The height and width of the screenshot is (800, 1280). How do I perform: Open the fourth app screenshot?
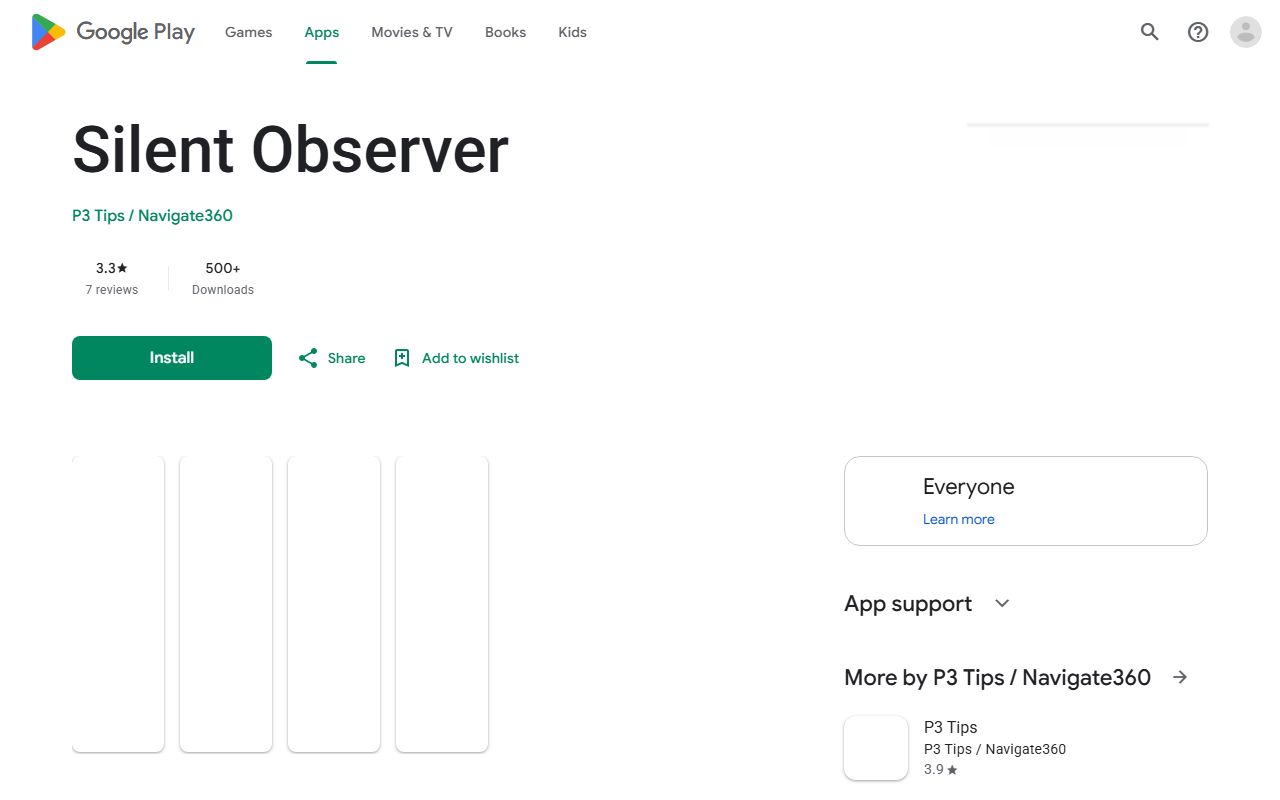tap(442, 604)
